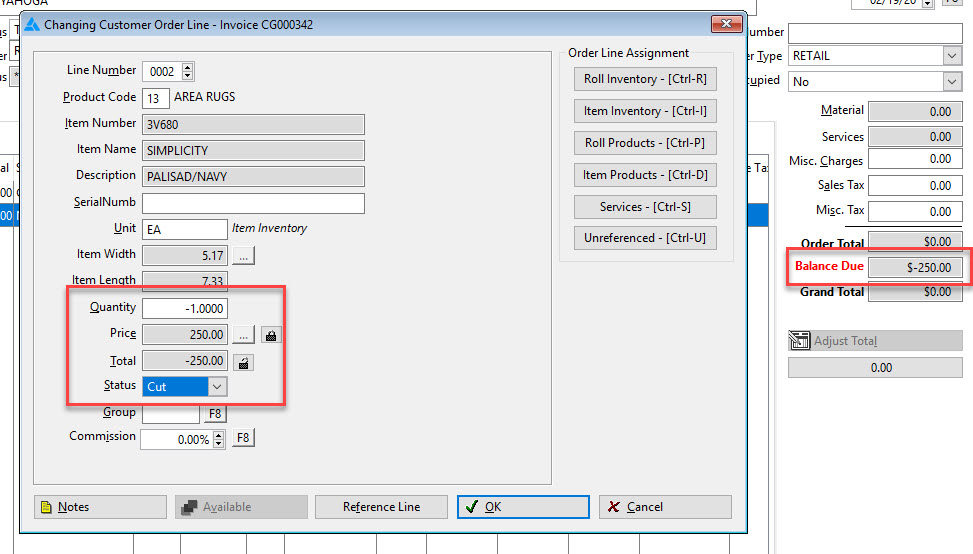Click the Material amount field
This screenshot has height=554, width=973.
tap(915, 112)
